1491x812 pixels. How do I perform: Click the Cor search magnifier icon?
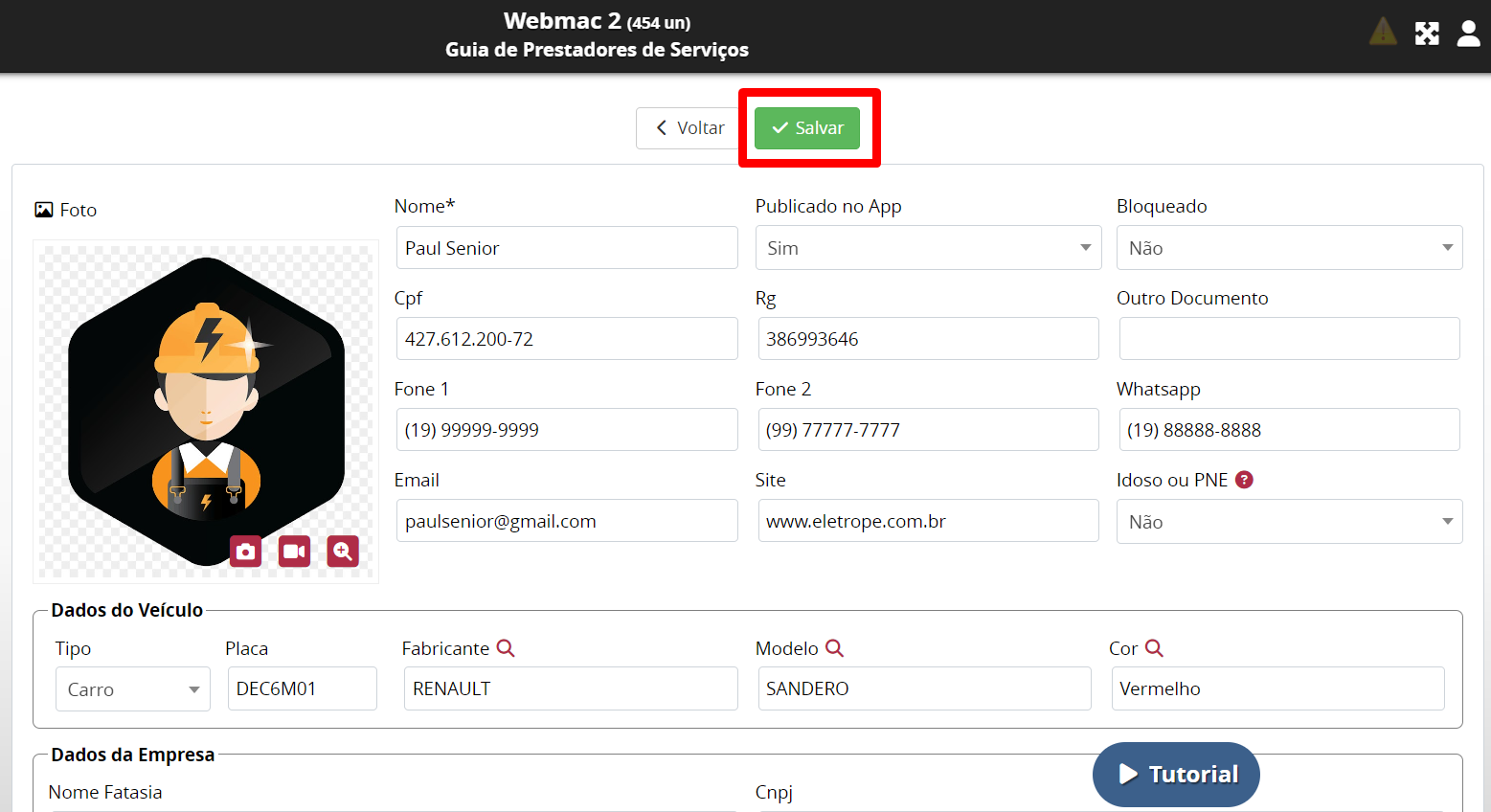pyautogui.click(x=1154, y=648)
